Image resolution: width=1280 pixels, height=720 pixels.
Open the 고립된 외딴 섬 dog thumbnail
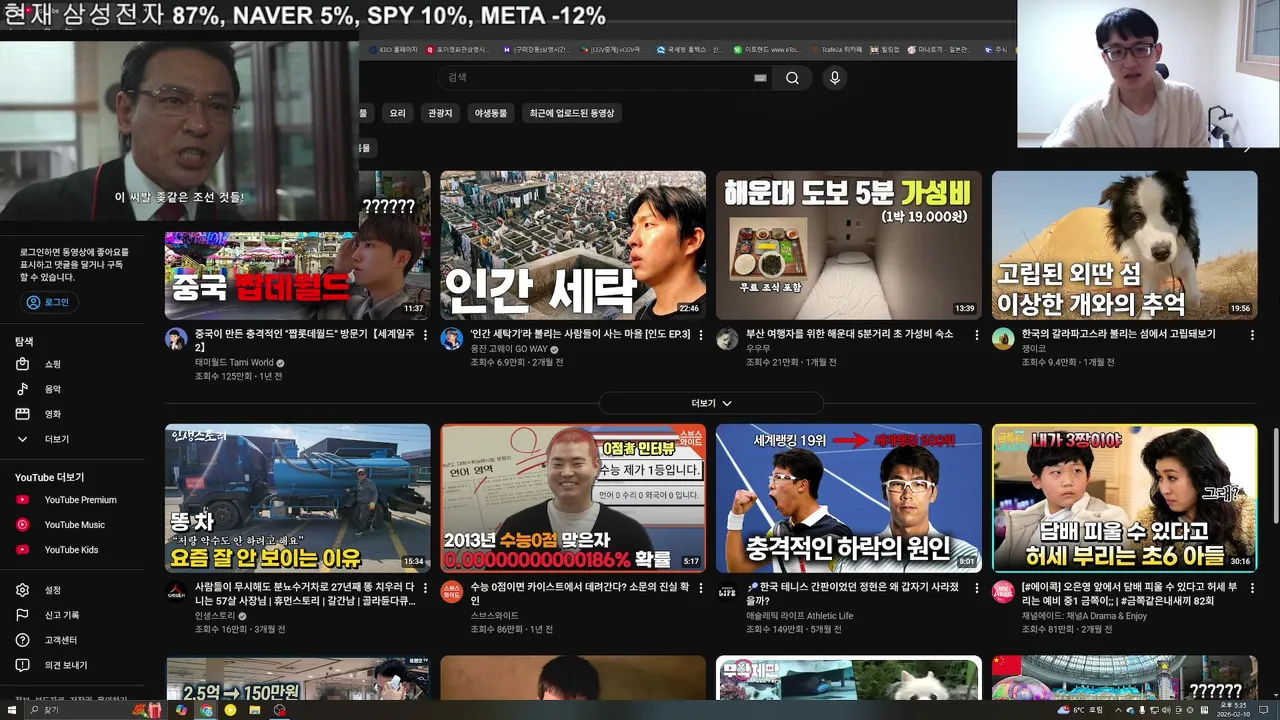pos(1125,245)
